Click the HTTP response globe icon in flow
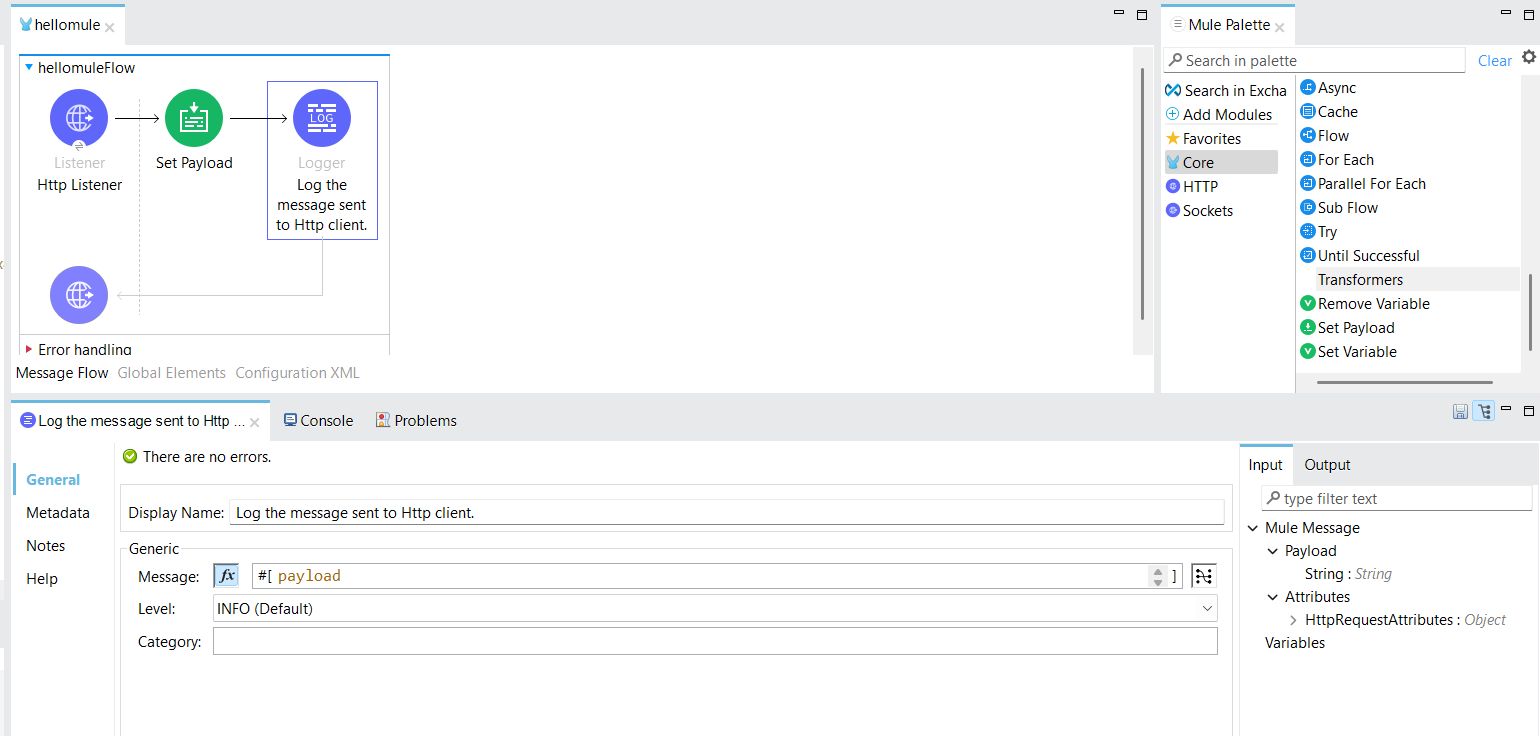Image resolution: width=1540 pixels, height=736 pixels. tap(79, 295)
